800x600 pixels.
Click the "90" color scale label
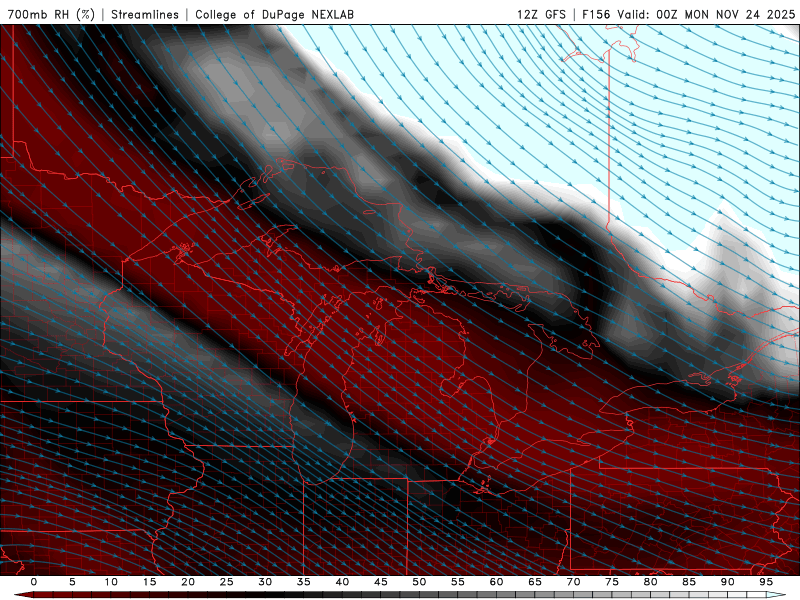(727, 582)
